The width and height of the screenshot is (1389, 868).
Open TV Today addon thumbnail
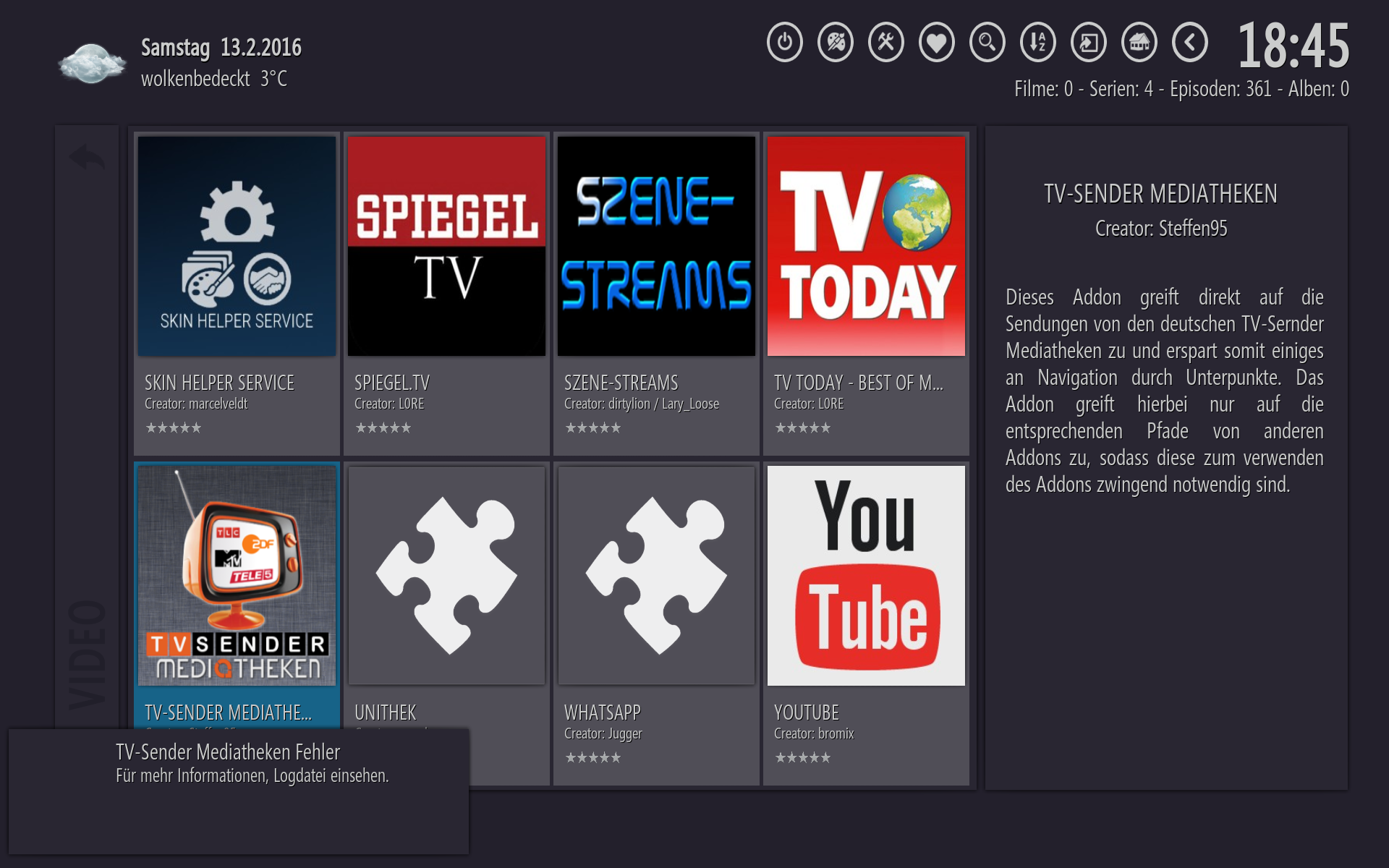click(x=866, y=246)
